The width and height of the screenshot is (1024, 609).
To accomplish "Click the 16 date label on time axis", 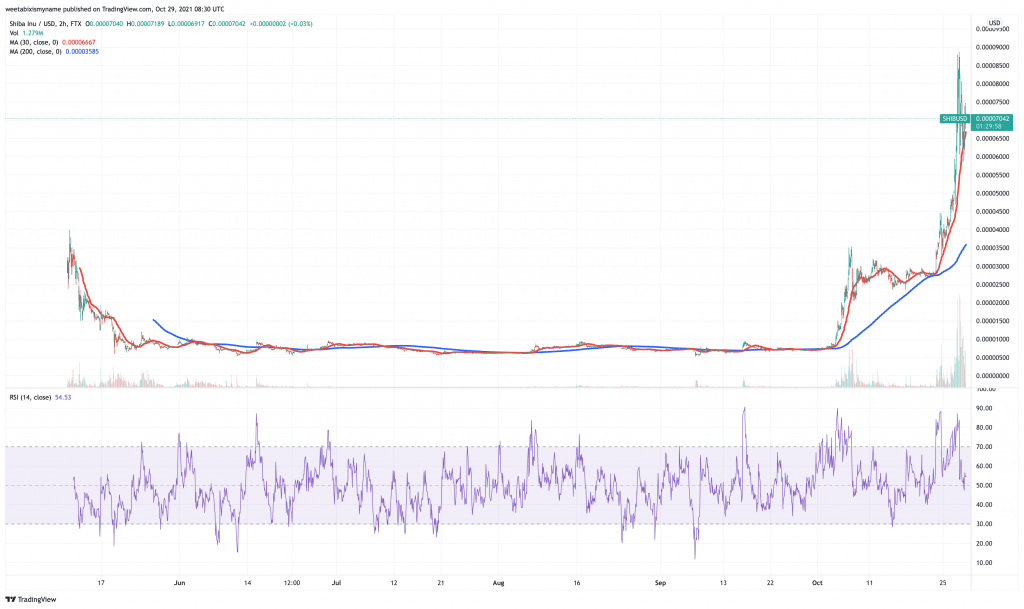I will (x=577, y=583).
